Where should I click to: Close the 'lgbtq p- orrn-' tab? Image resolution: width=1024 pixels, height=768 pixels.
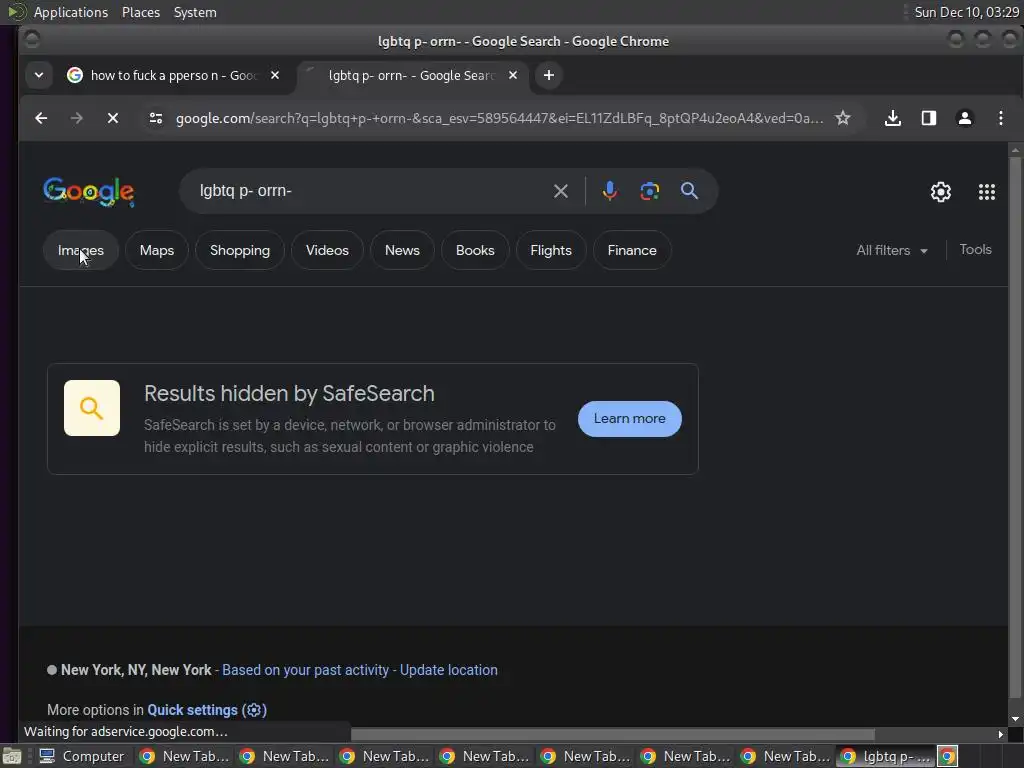pyautogui.click(x=513, y=75)
